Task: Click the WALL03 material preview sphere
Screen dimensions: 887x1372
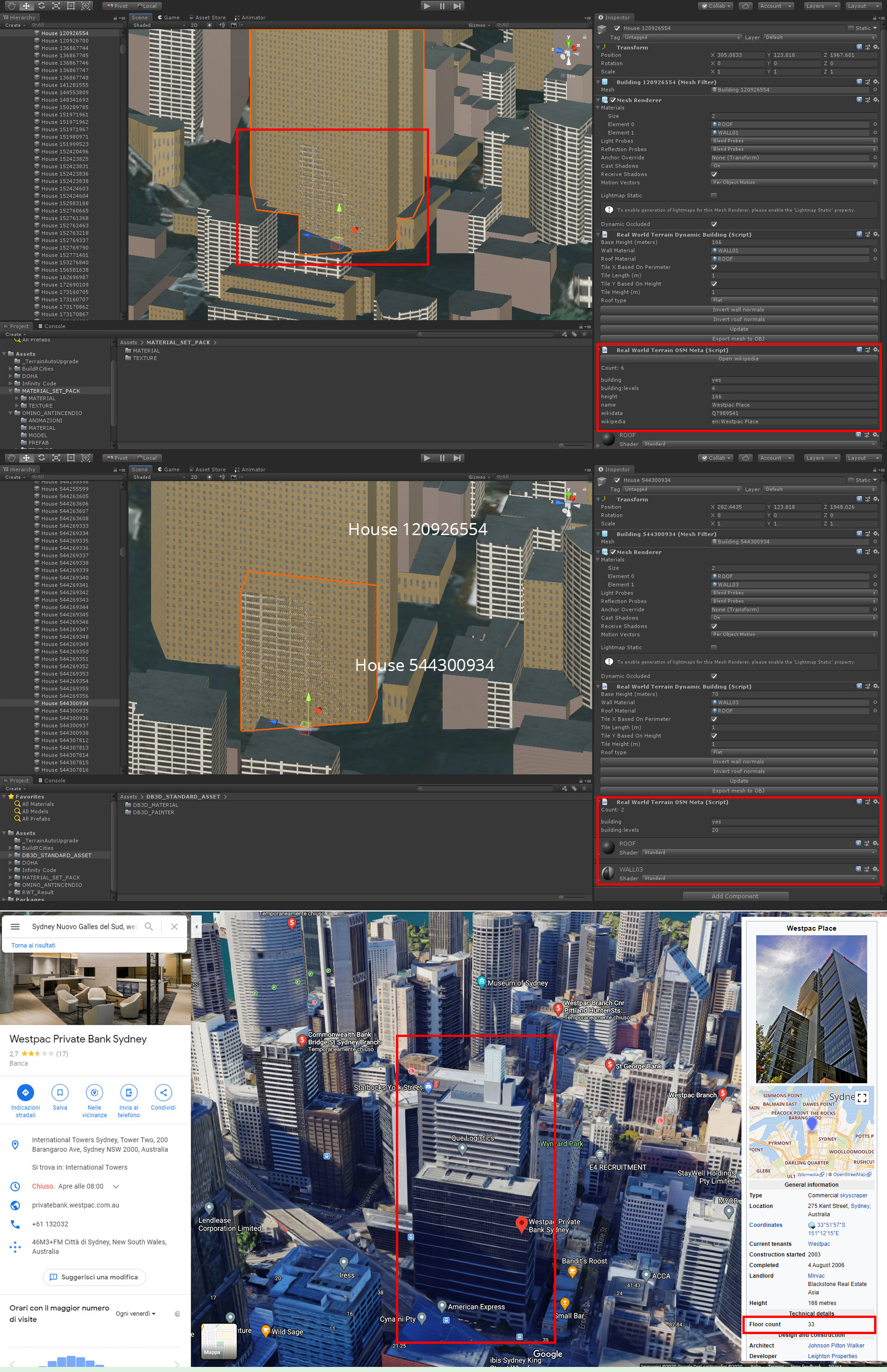Action: pos(608,873)
